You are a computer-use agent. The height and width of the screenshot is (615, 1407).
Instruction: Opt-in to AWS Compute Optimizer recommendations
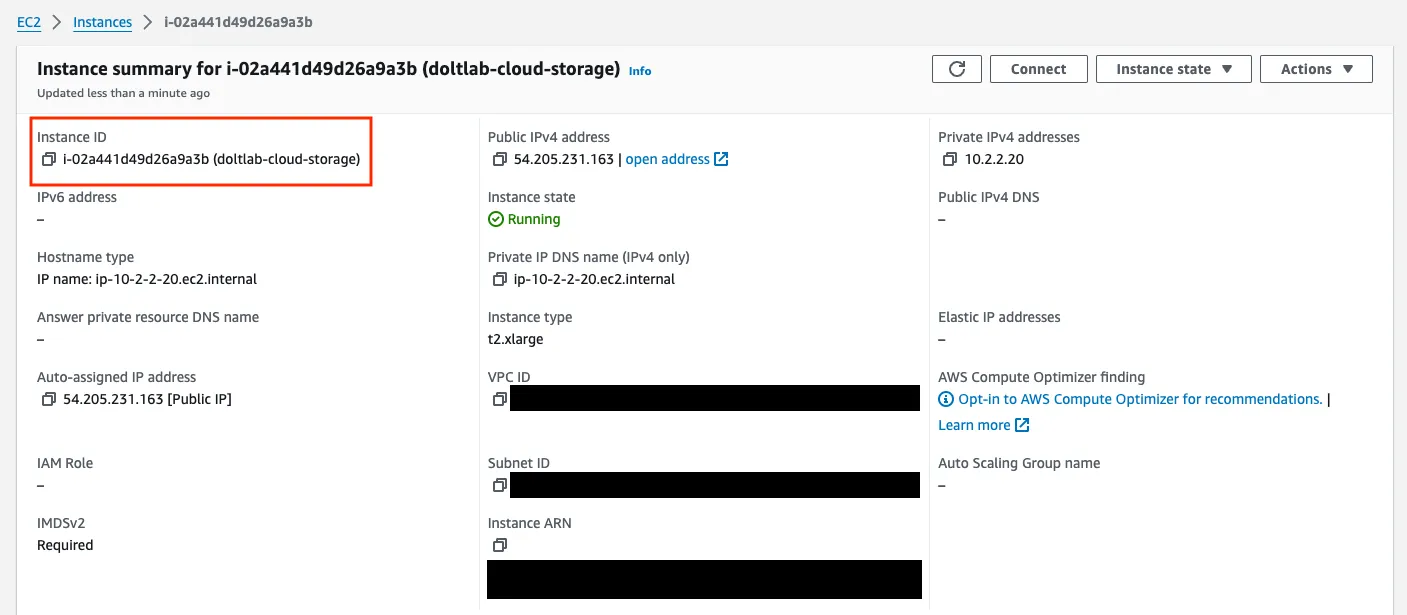pyautogui.click(x=1140, y=398)
